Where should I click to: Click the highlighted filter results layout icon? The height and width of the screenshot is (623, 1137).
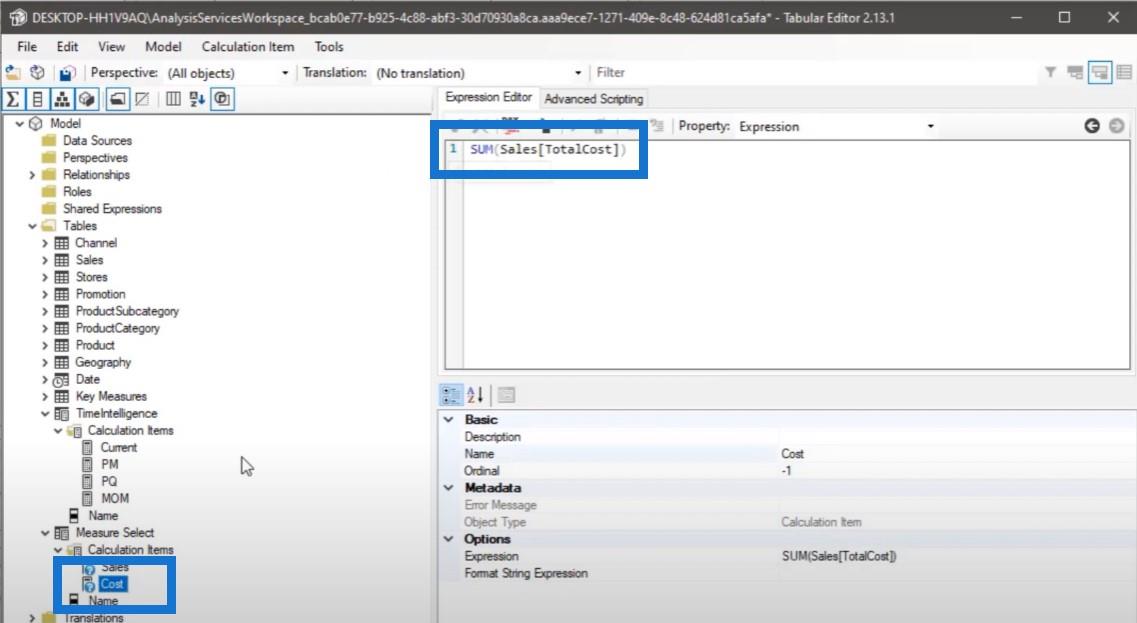1100,72
